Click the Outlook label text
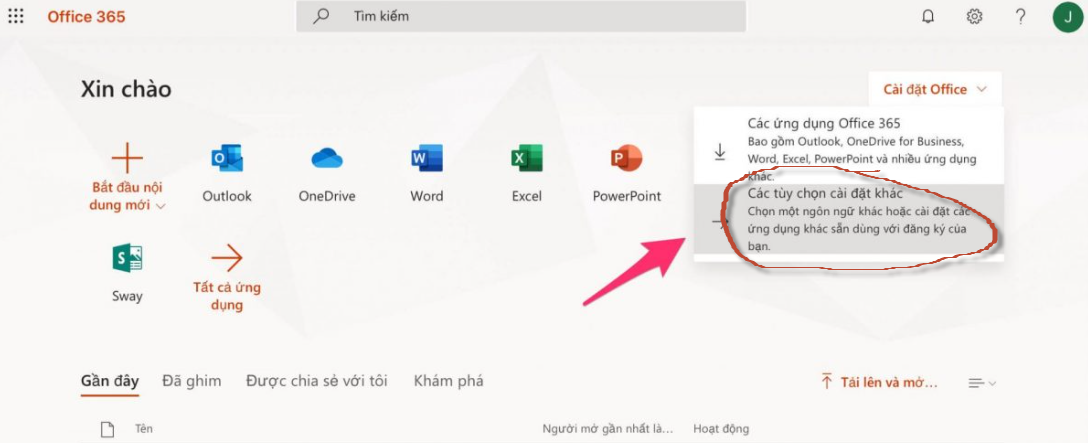Image resolution: width=1088 pixels, height=443 pixels. coord(227,197)
